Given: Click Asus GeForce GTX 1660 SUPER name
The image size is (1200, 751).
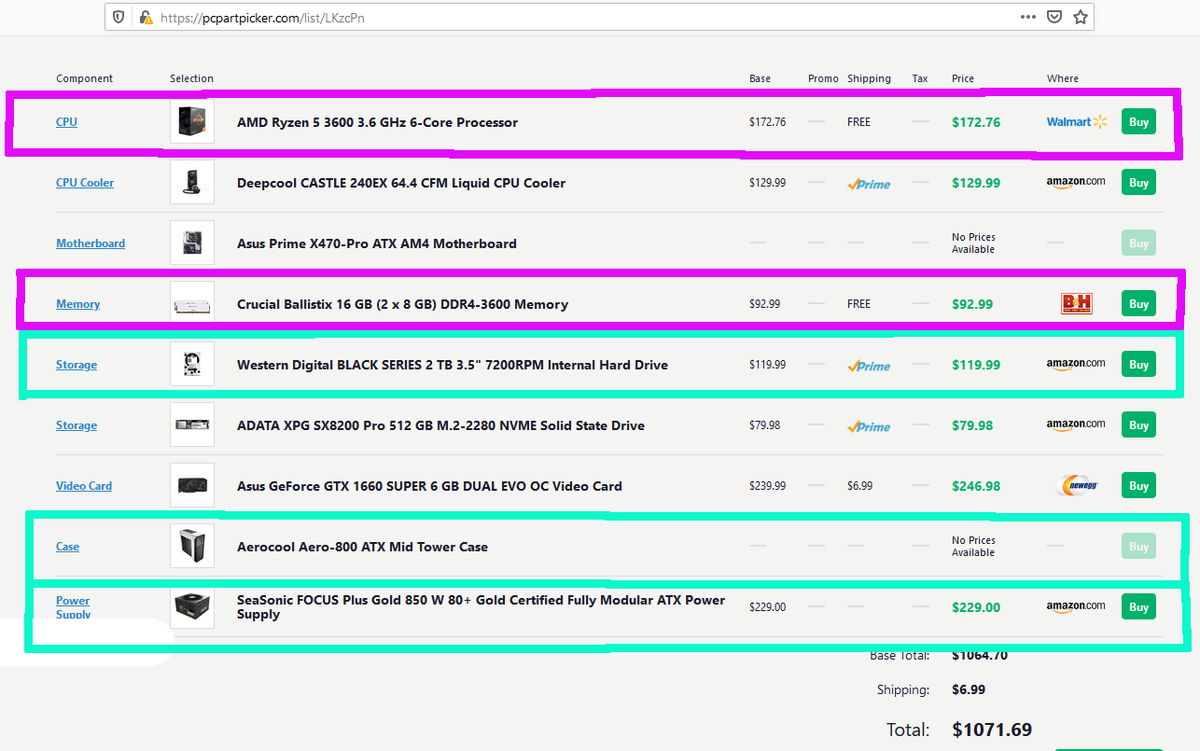Looking at the screenshot, I should (429, 486).
